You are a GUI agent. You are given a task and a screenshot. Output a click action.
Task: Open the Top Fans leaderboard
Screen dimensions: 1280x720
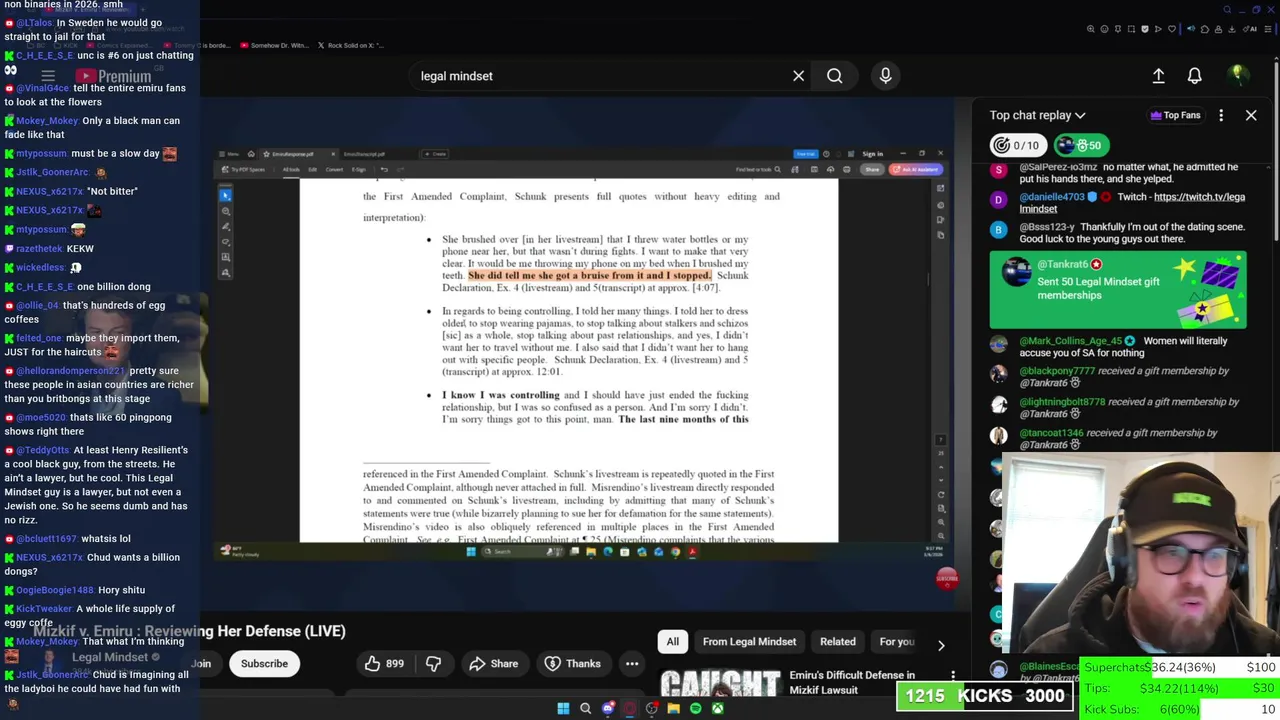click(x=1175, y=115)
